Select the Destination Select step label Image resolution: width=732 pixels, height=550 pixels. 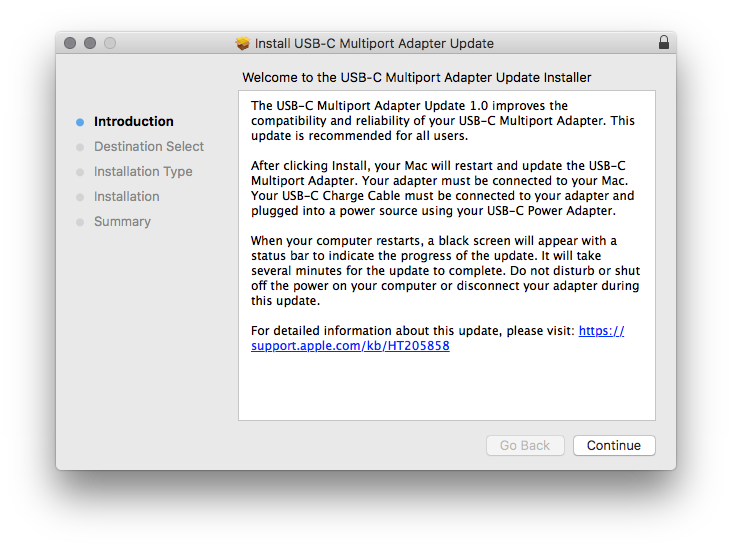149,147
